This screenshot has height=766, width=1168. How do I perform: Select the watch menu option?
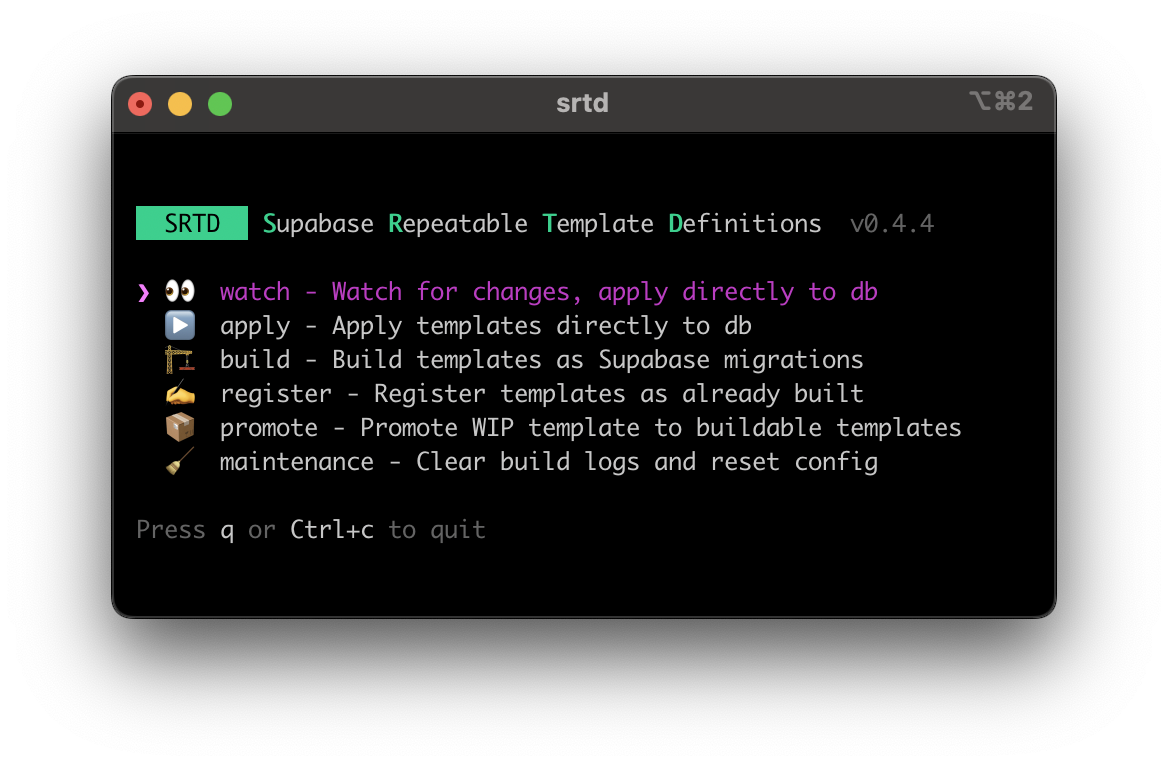click(x=548, y=292)
